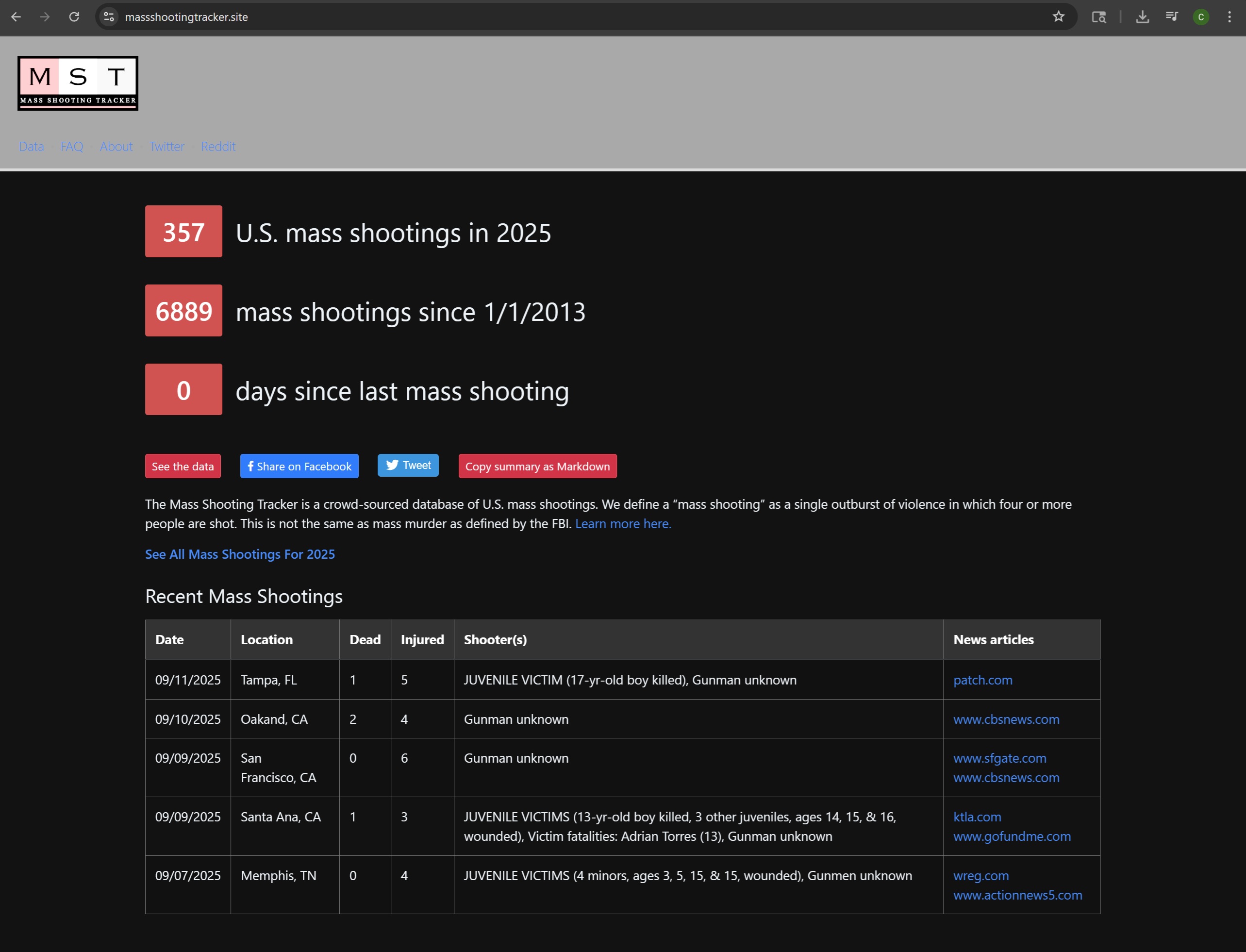Image resolution: width=1246 pixels, height=952 pixels.
Task: Bookmark this page with star icon
Action: coord(1059,17)
